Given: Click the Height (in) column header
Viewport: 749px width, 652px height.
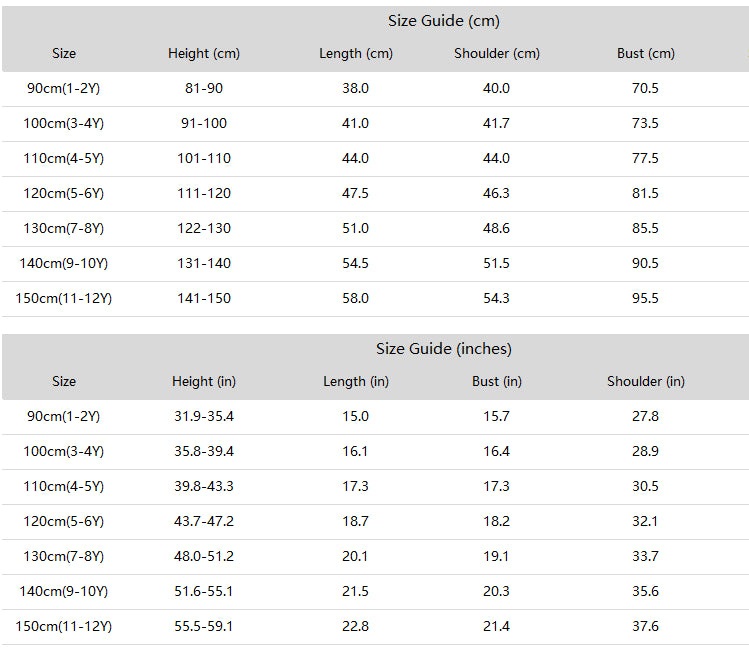Looking at the screenshot, I should pyautogui.click(x=204, y=382).
